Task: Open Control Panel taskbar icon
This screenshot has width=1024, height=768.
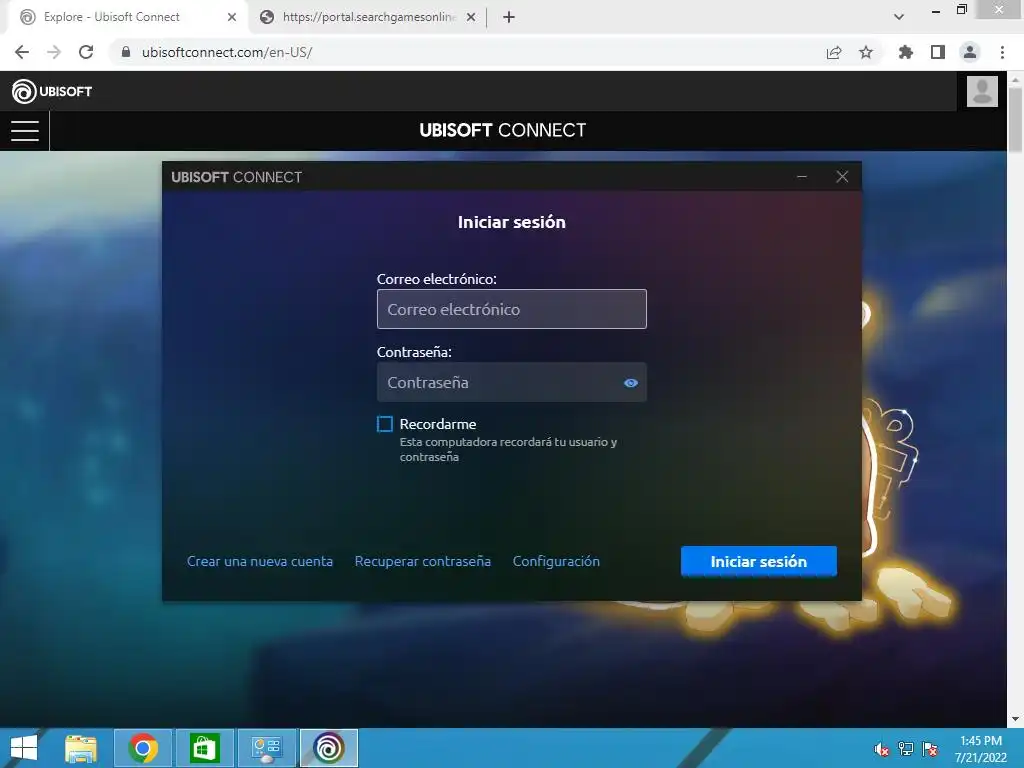Action: (266, 748)
